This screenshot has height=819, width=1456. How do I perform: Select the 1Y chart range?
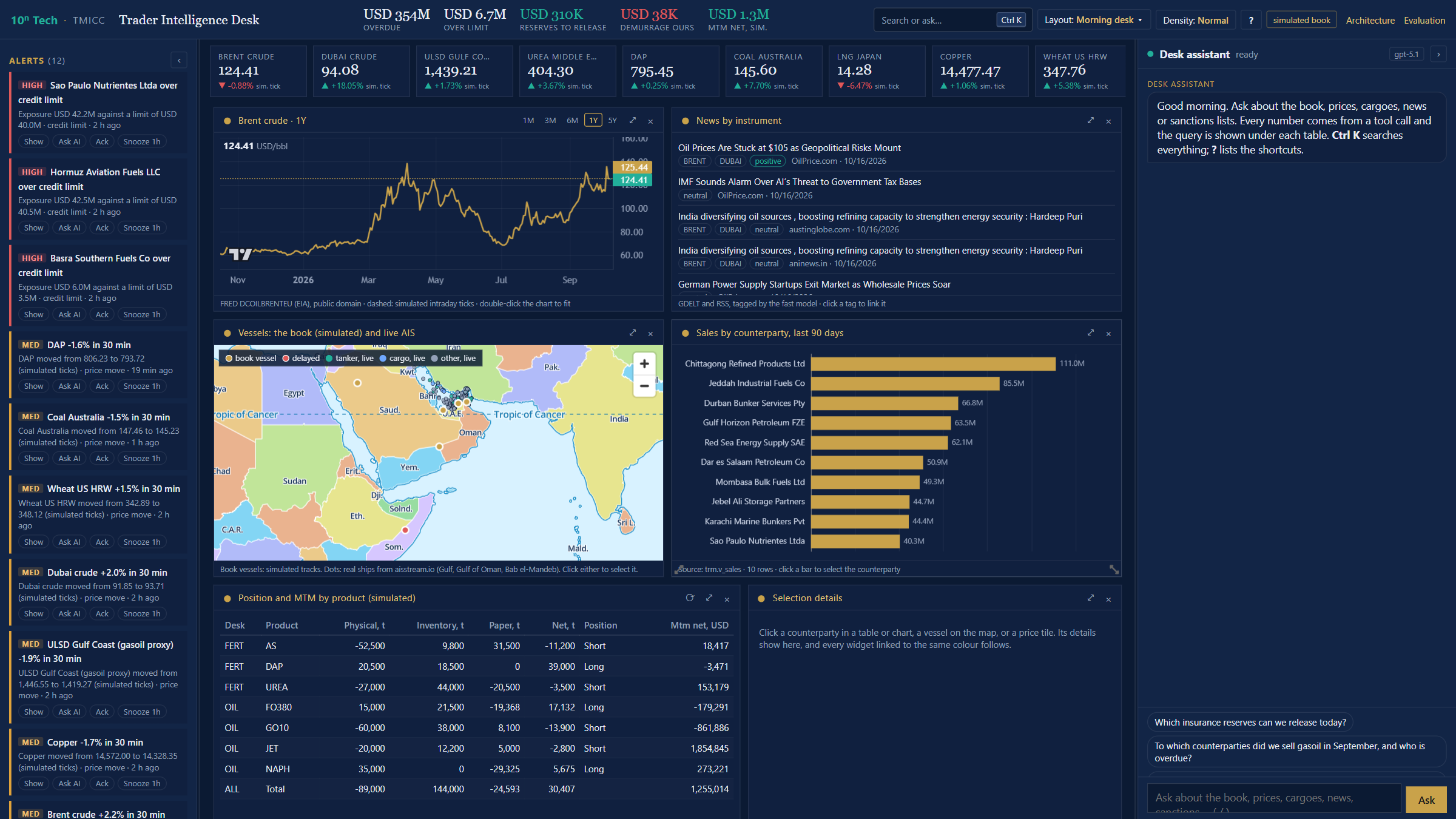click(593, 120)
